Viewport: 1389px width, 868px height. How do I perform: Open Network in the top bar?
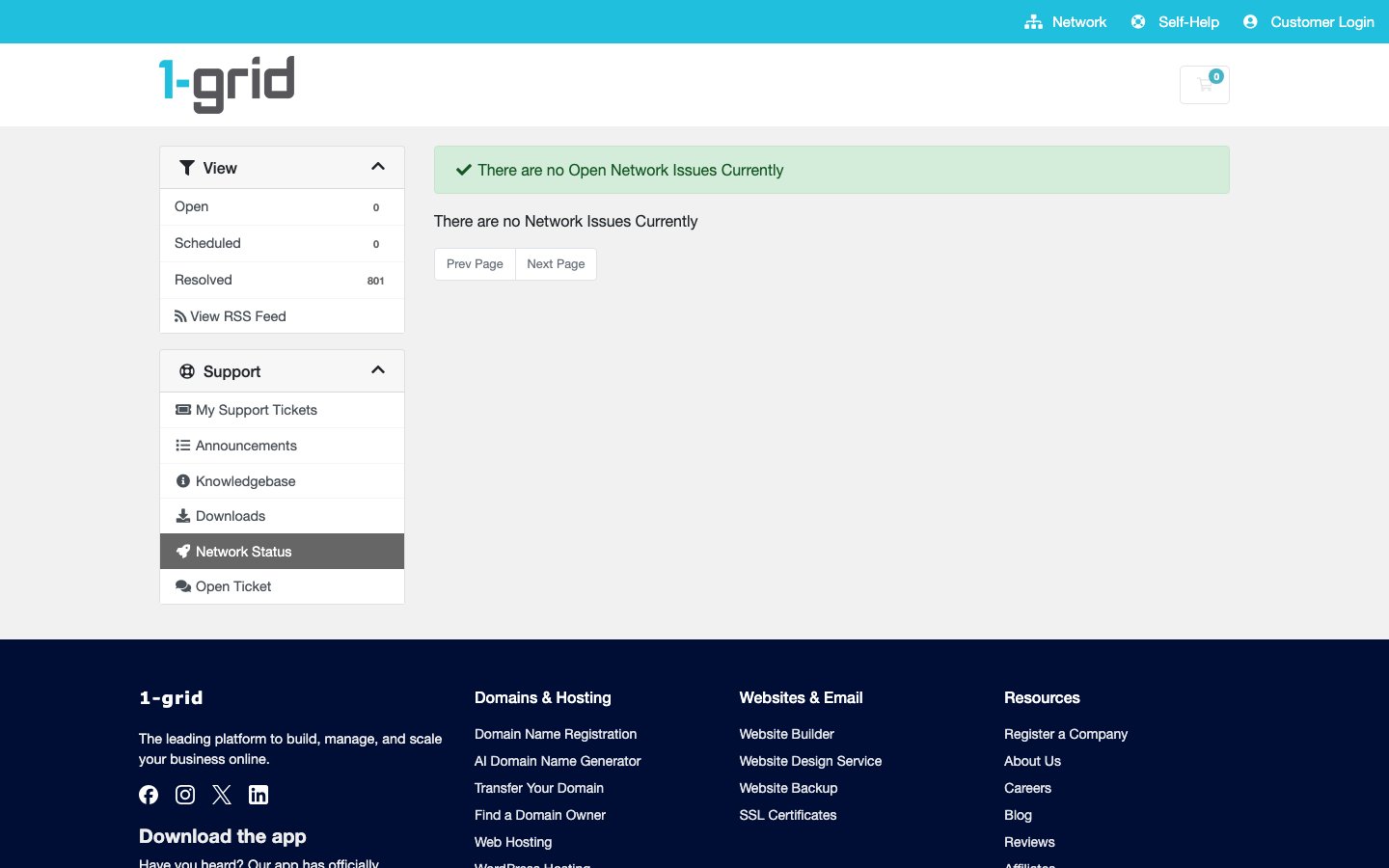pyautogui.click(x=1066, y=21)
